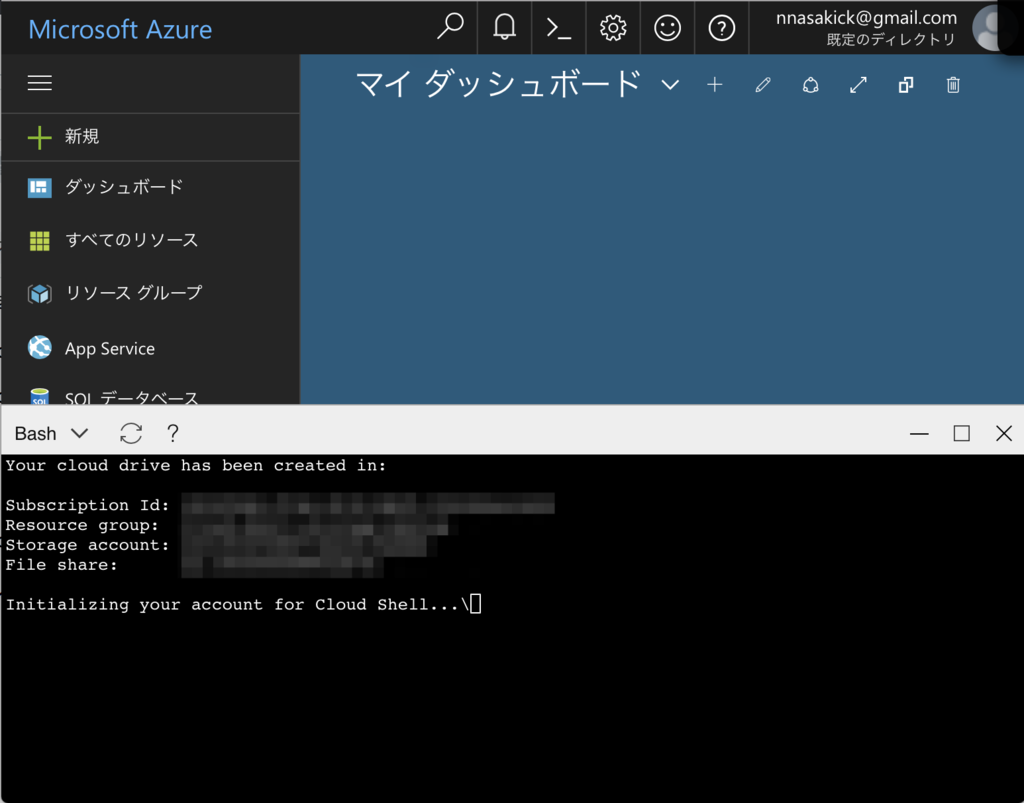Restart Cloud Shell with refresh icon
Screen dimensions: 1024x803
(x=131, y=433)
